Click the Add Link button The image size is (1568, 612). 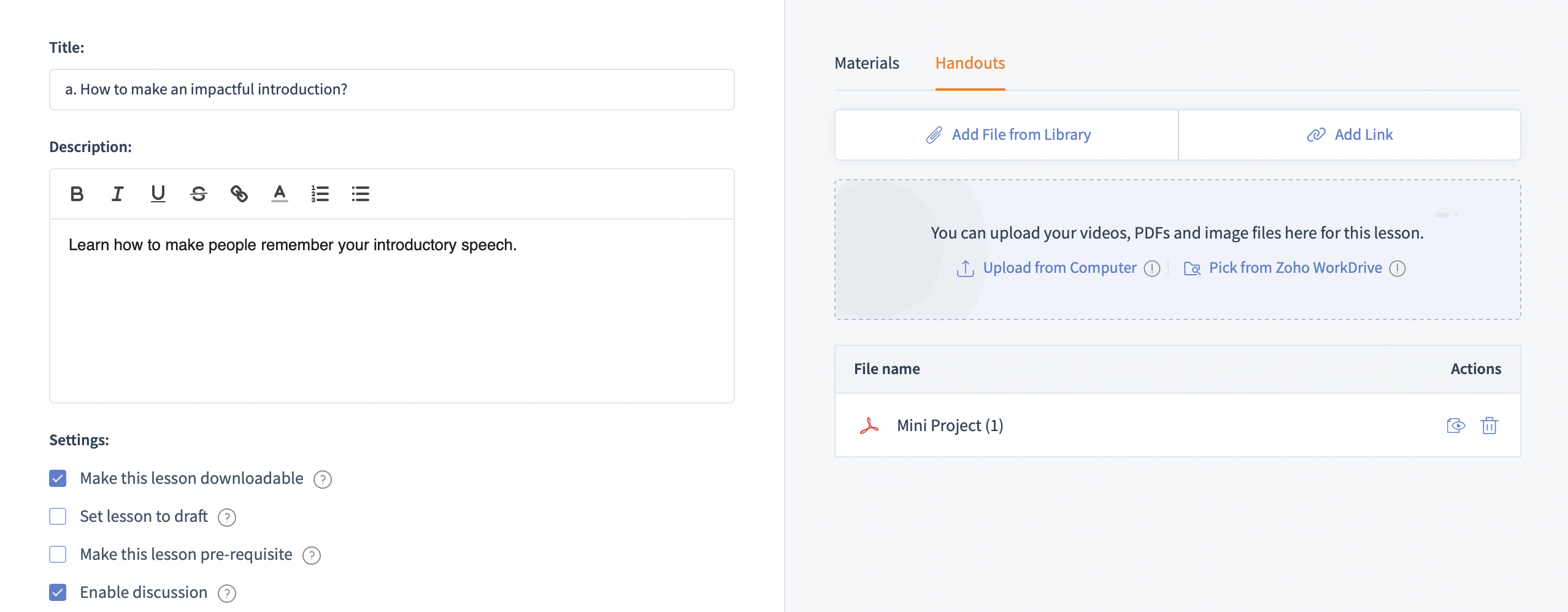(1350, 135)
